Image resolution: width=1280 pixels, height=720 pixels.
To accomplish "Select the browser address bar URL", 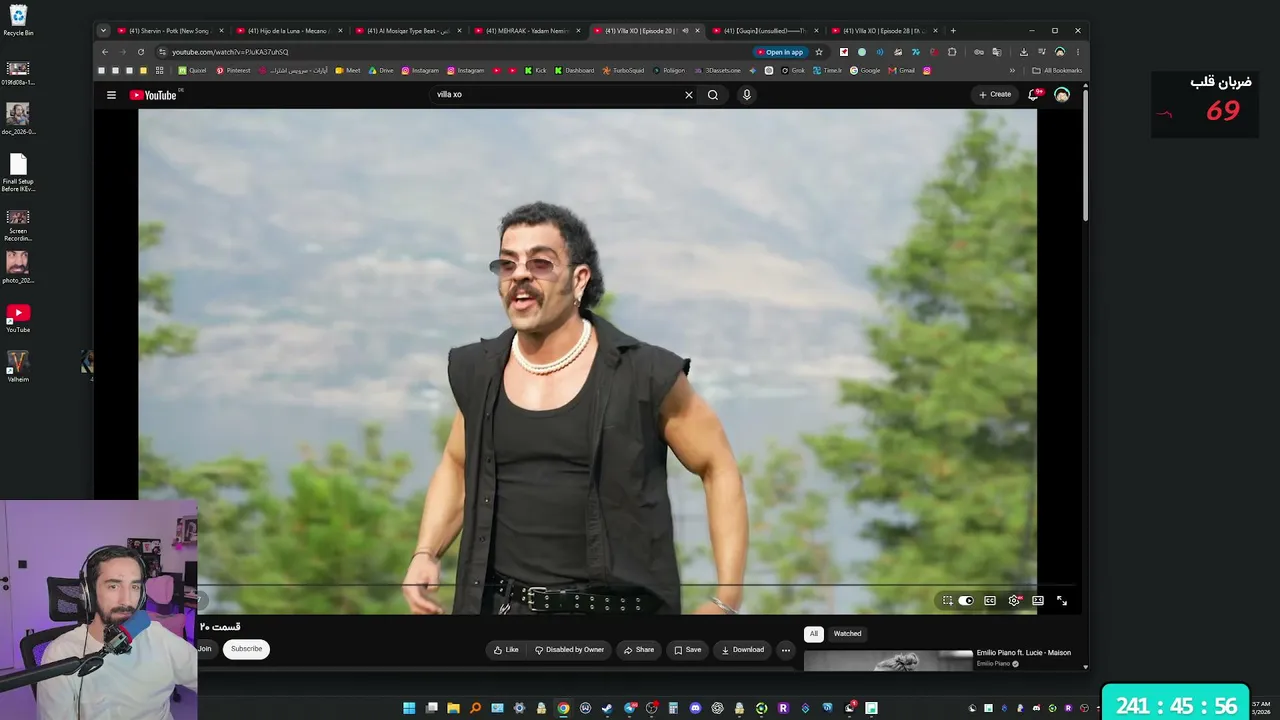I will pos(230,52).
